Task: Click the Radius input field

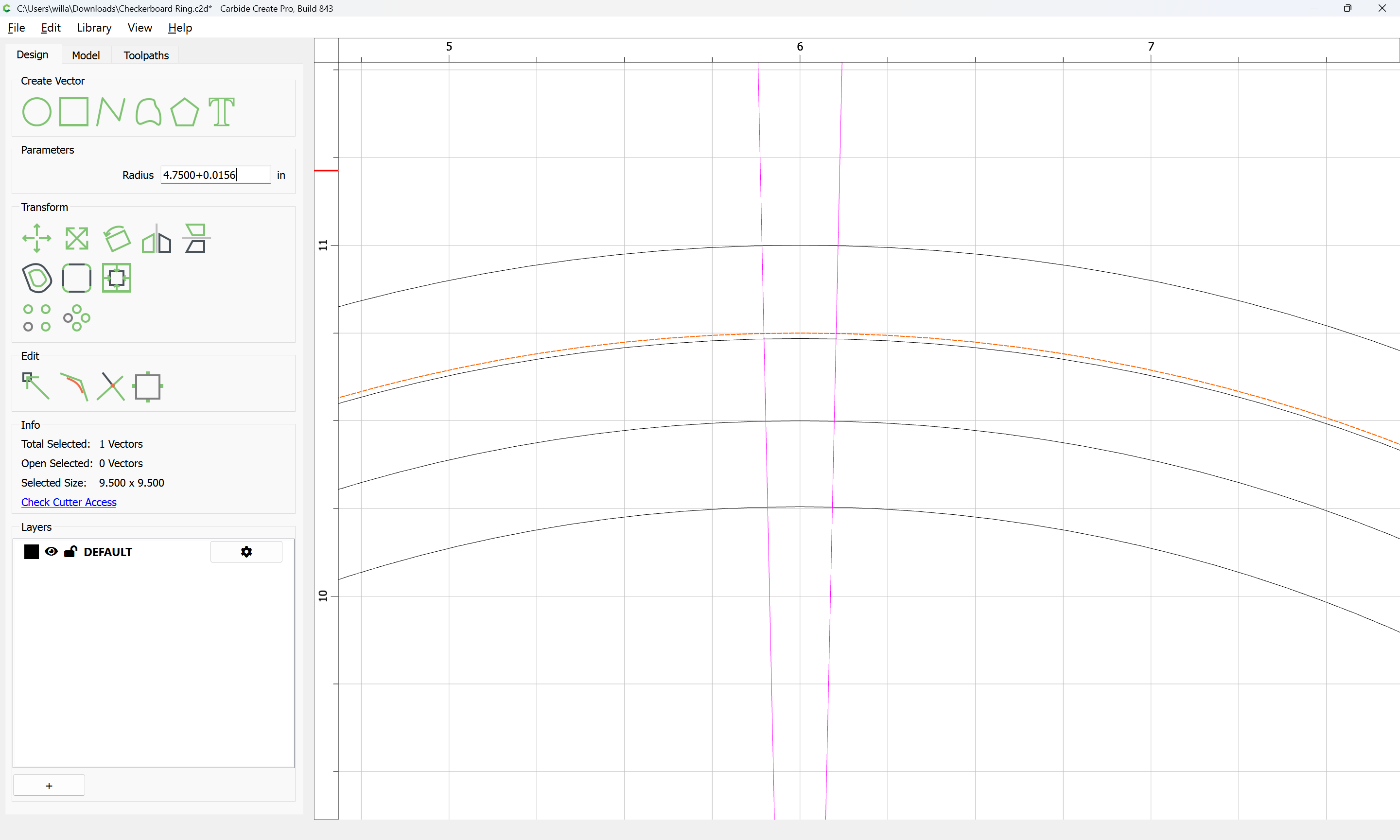Action: pyautogui.click(x=216, y=175)
